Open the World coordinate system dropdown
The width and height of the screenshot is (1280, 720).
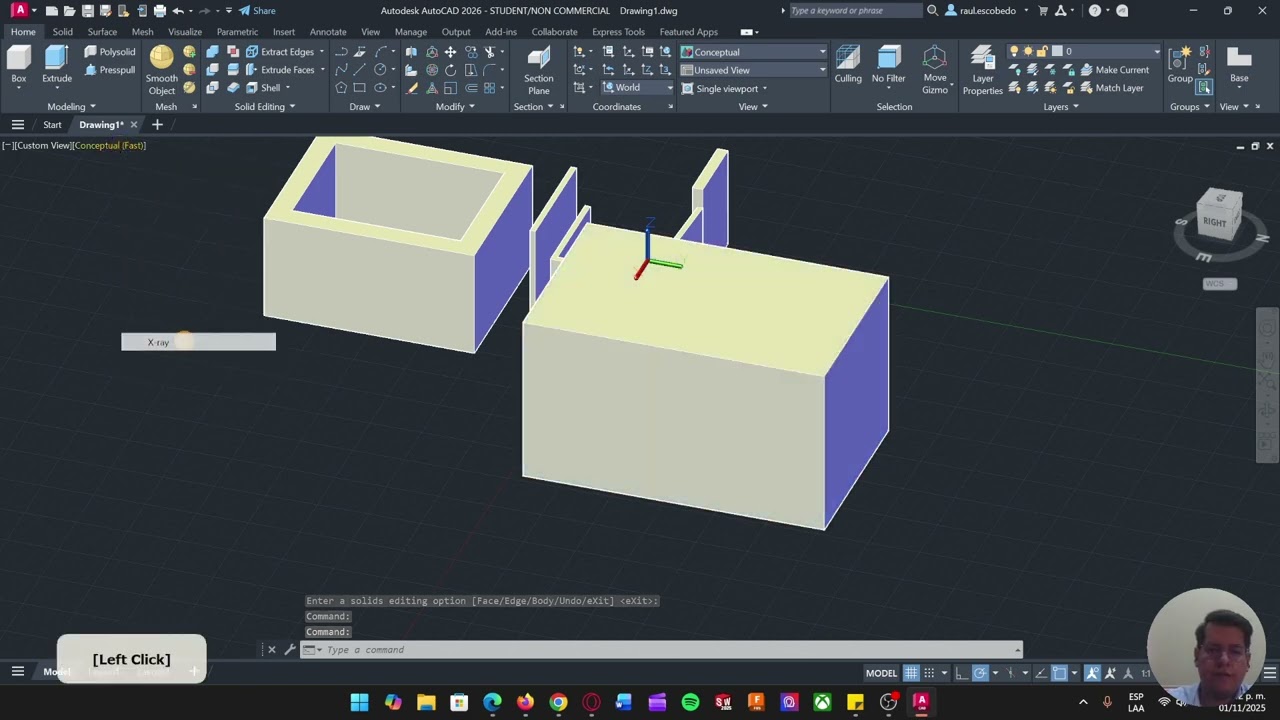637,88
